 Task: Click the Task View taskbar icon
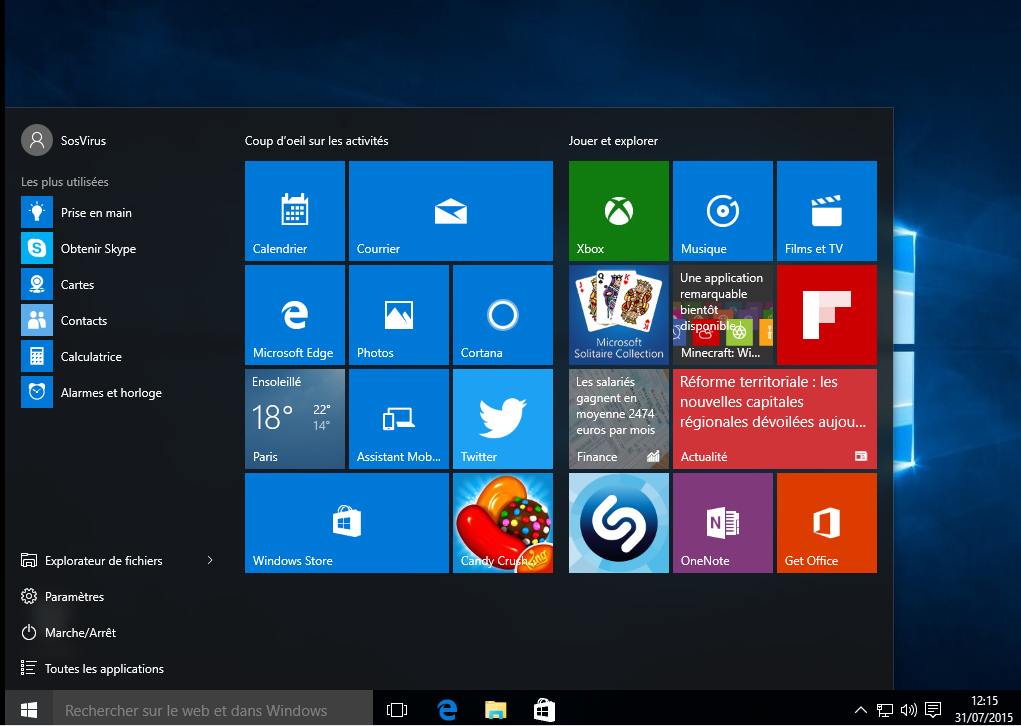(x=397, y=710)
